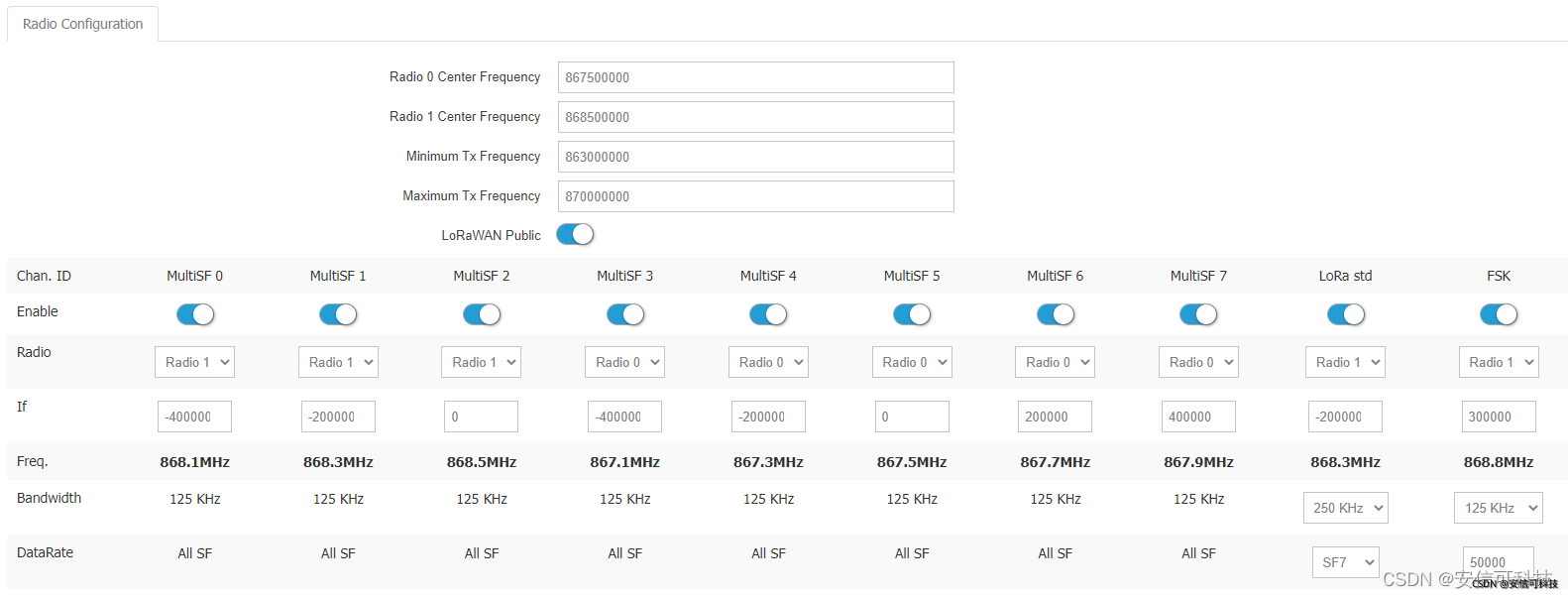Image resolution: width=1568 pixels, height=598 pixels.
Task: Click the FSK datarate 50000 field
Action: (1499, 562)
